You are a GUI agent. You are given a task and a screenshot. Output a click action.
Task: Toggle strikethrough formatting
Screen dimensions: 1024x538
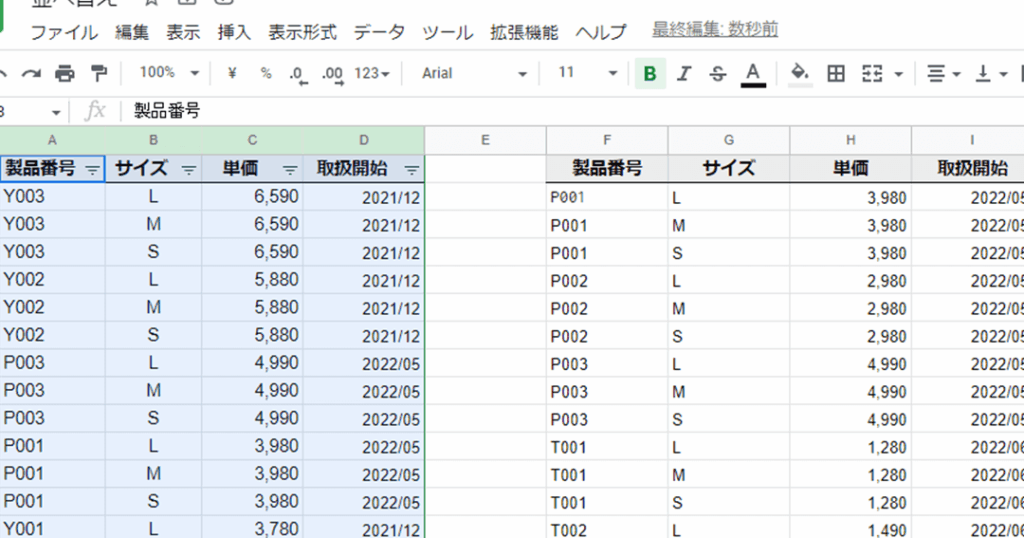(717, 73)
